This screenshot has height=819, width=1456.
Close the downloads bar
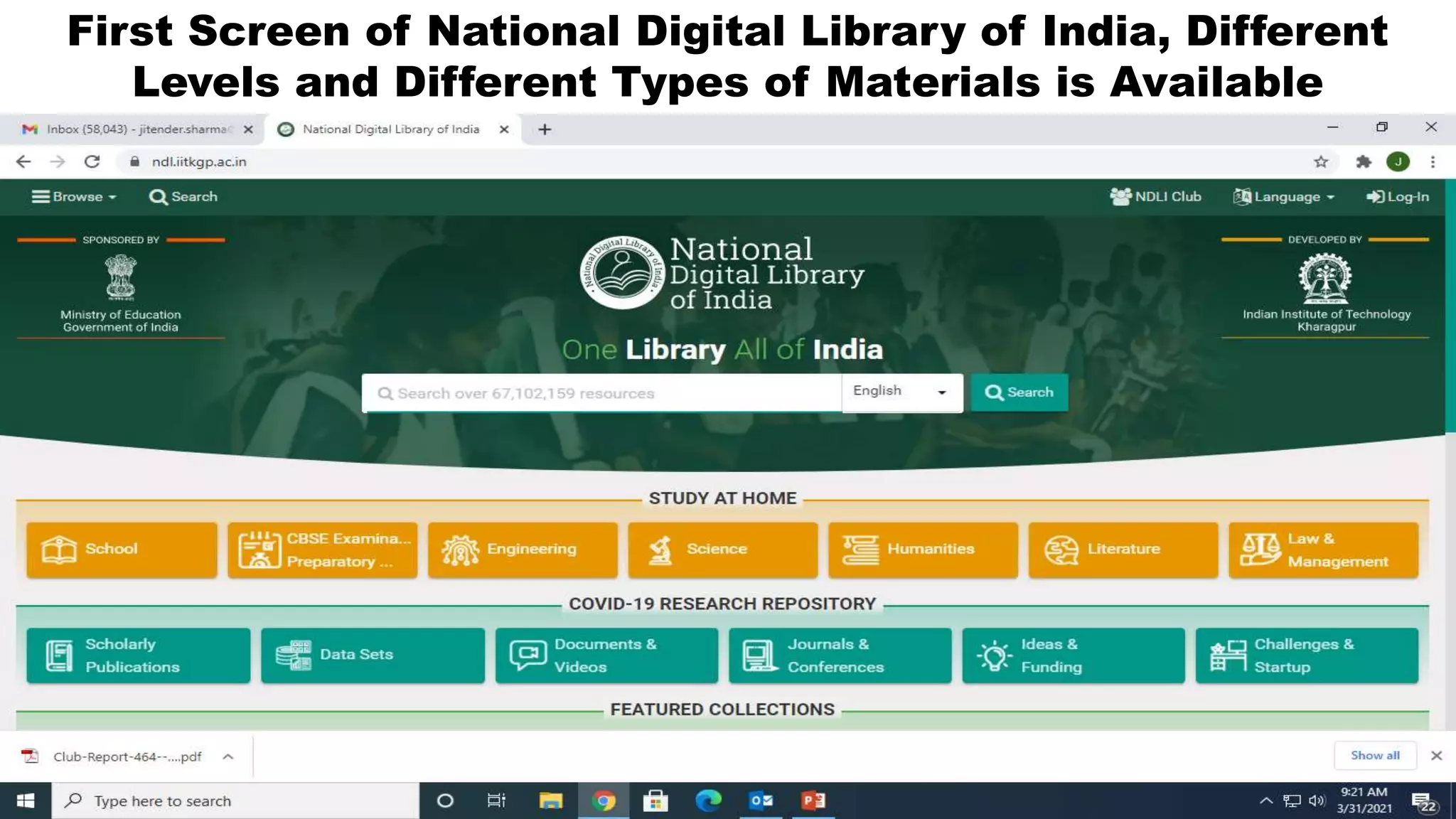tap(1436, 756)
